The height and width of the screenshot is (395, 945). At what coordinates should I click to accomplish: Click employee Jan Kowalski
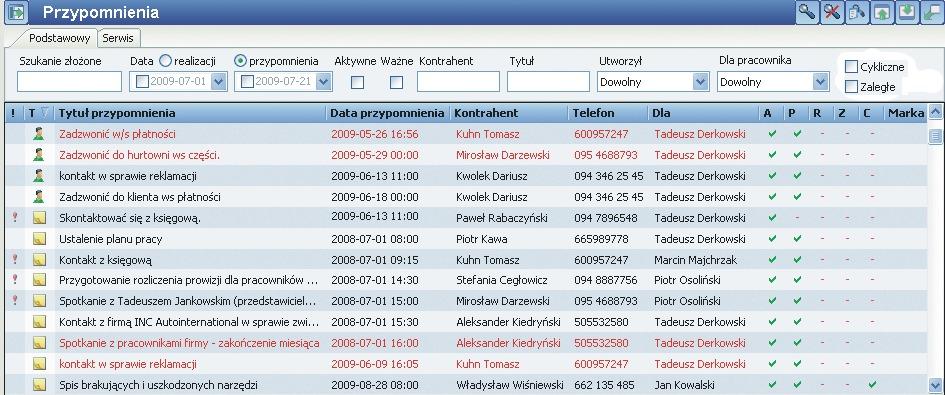coord(685,385)
